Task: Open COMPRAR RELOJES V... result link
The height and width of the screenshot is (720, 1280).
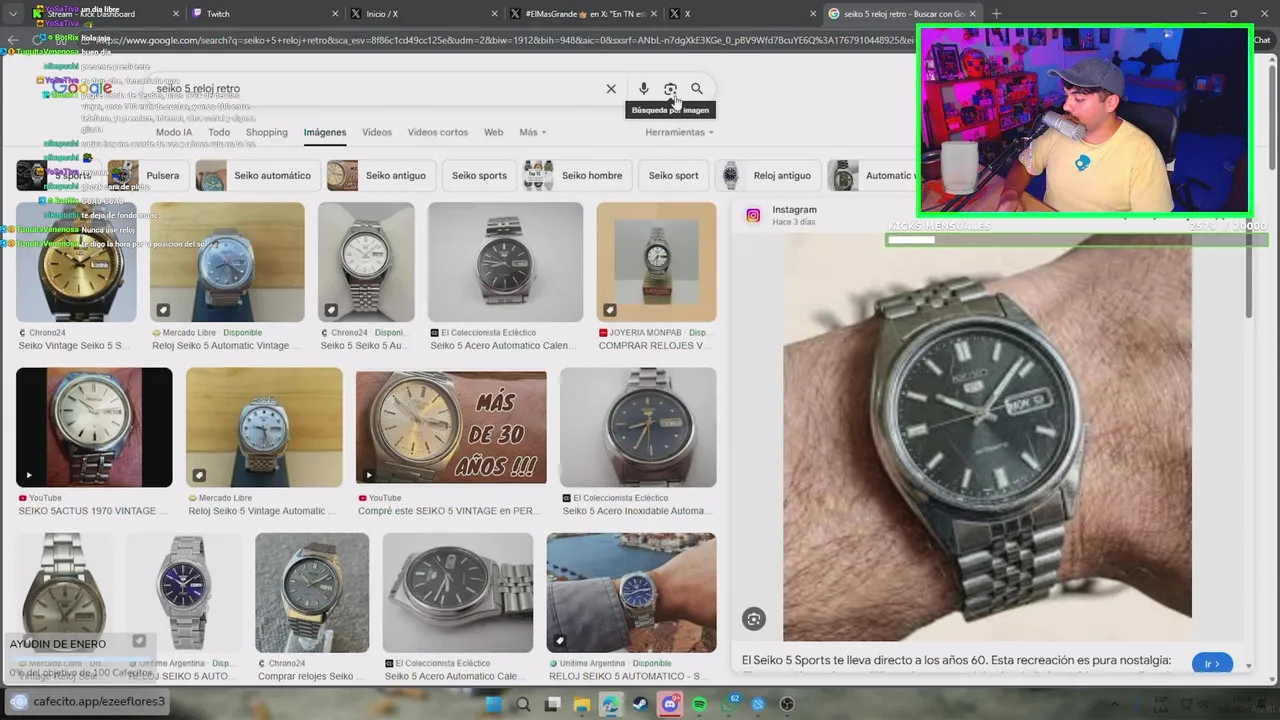Action: click(655, 346)
